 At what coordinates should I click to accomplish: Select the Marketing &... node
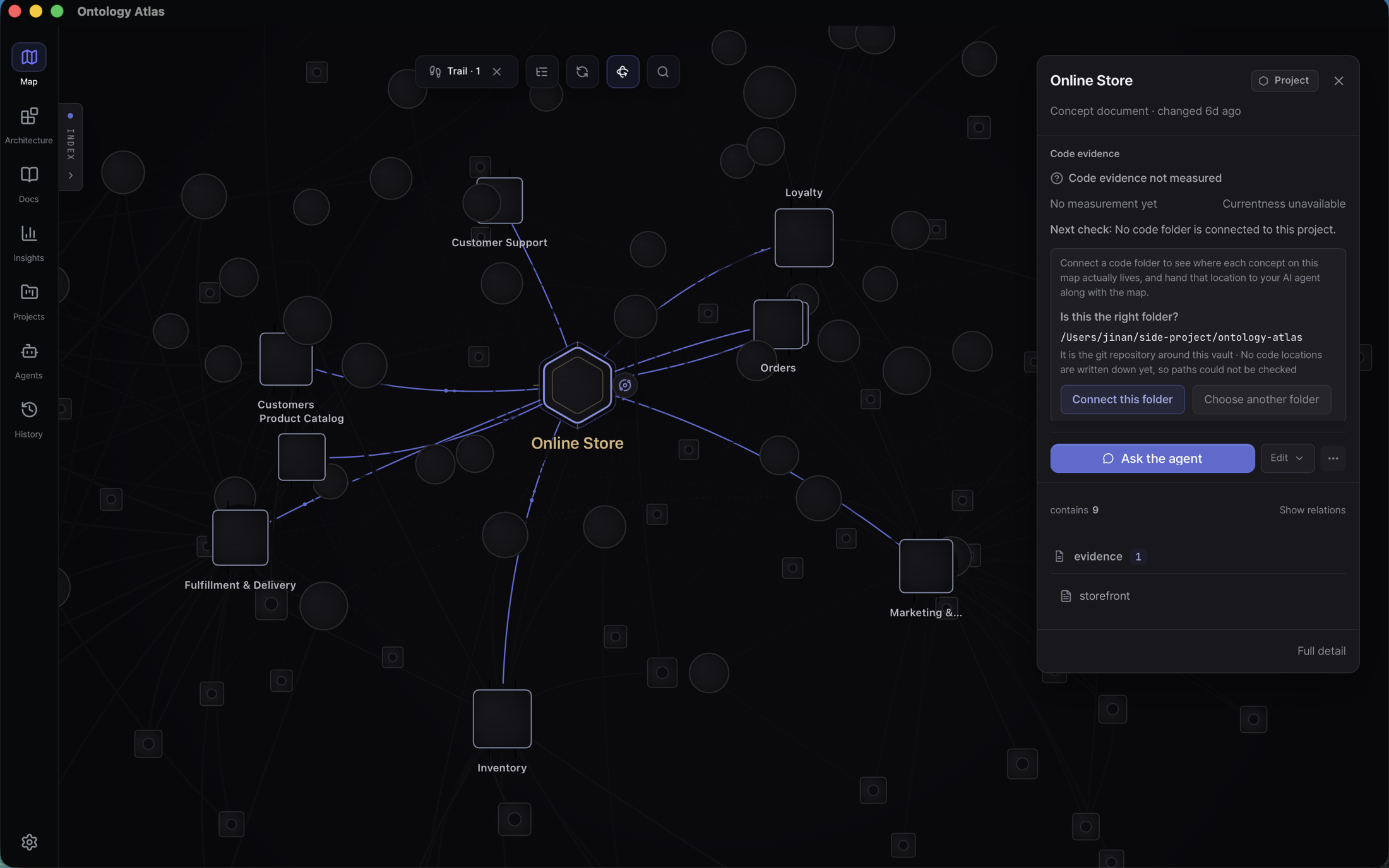926,566
